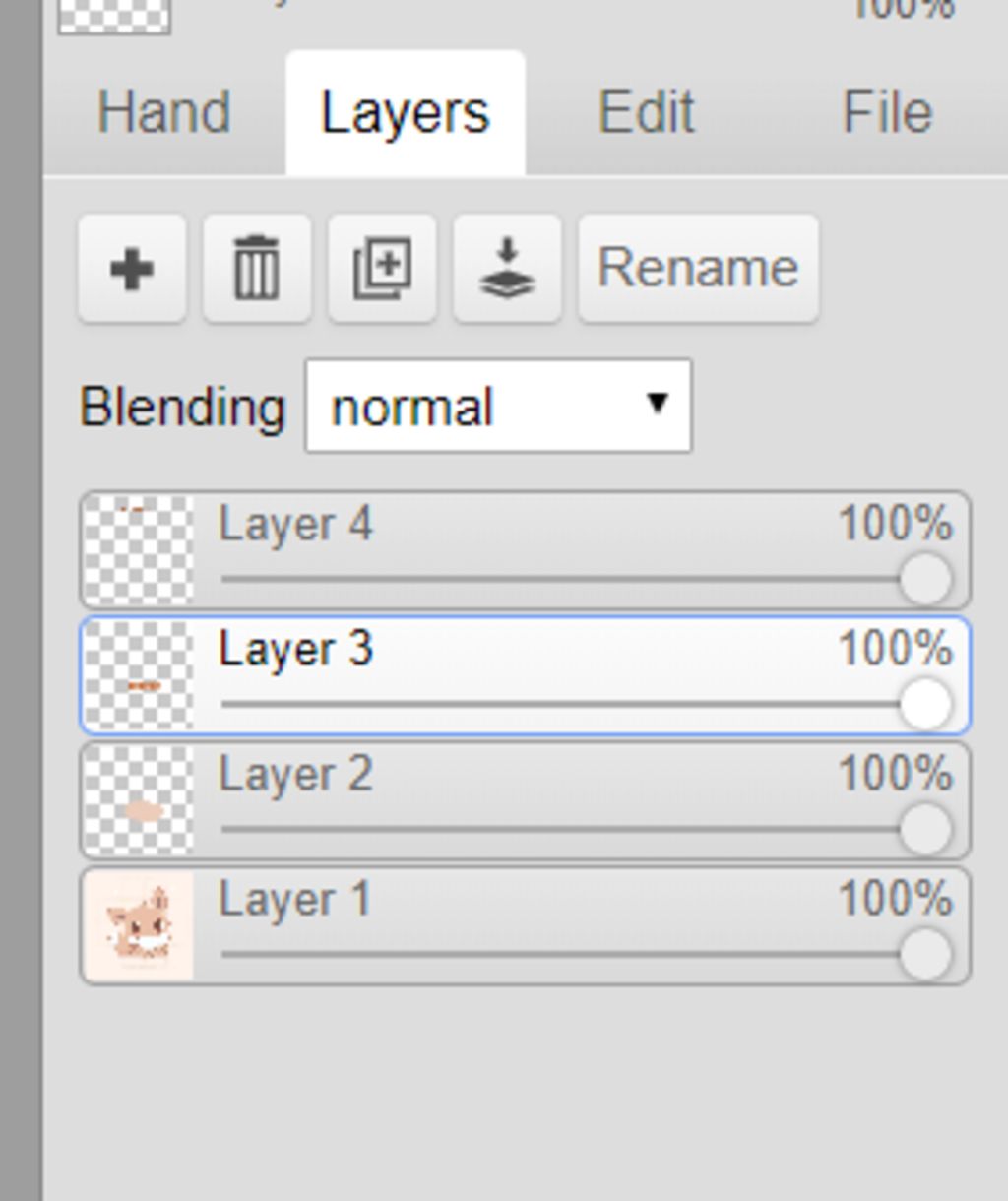The height and width of the screenshot is (1201, 1008).
Task: Select the Layers tab
Action: coord(405,112)
